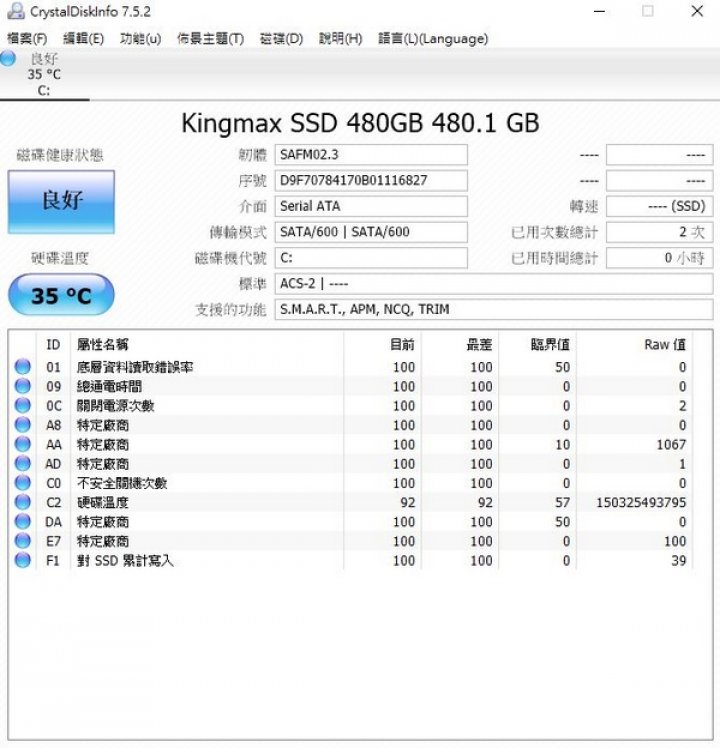Click the 磁碟健康狀態 label
Image resolution: width=720 pixels, height=748 pixels.
point(60,155)
